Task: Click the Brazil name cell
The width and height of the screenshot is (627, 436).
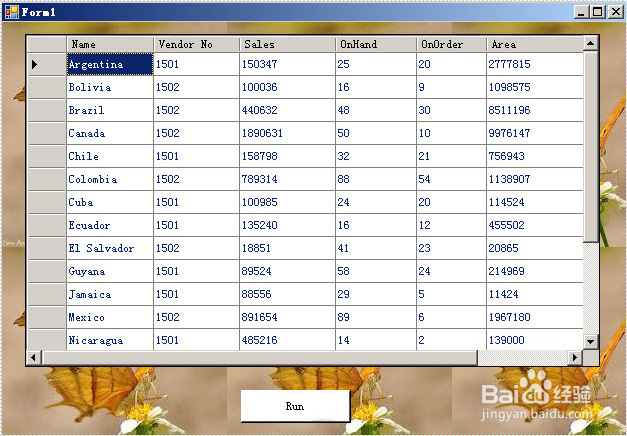Action: click(110, 110)
